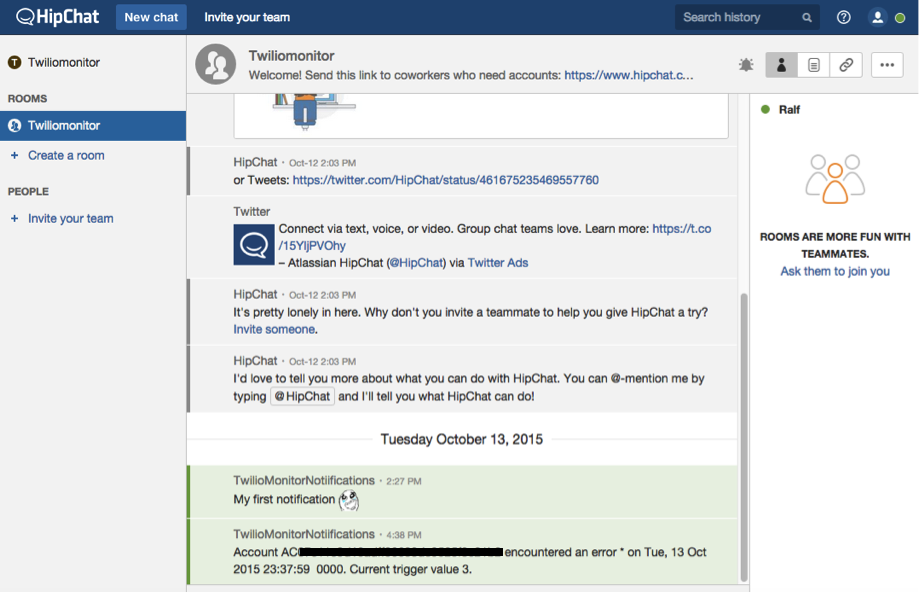Open the HipChat tweet status link
The image size is (919, 593).
[x=445, y=180]
